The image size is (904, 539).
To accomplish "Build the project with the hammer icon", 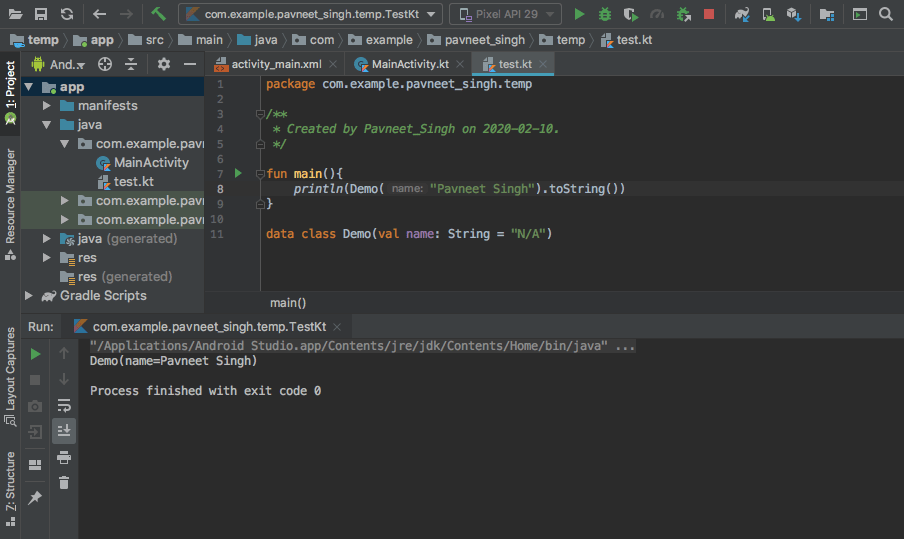I will (x=158, y=13).
